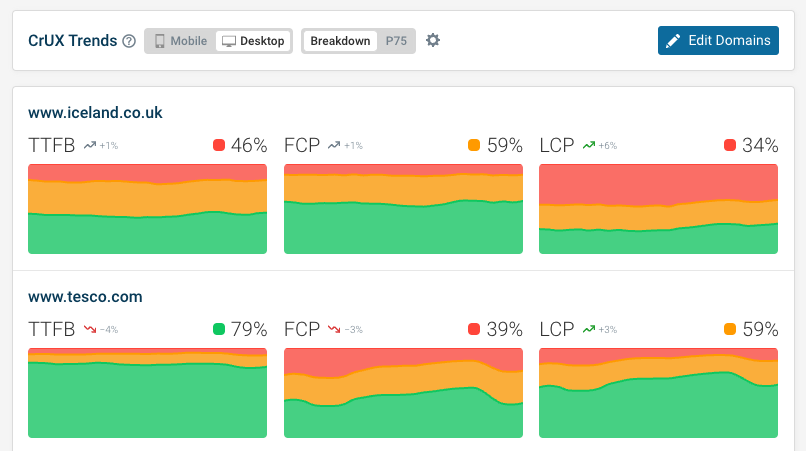Select the P75 chart mode
806x451 pixels.
pyautogui.click(x=396, y=41)
